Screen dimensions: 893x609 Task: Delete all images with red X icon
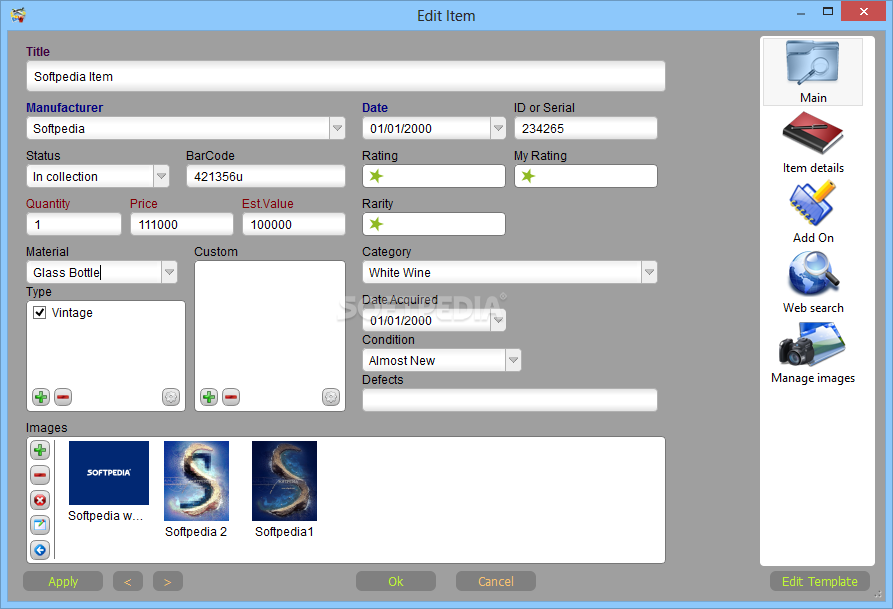pos(40,500)
